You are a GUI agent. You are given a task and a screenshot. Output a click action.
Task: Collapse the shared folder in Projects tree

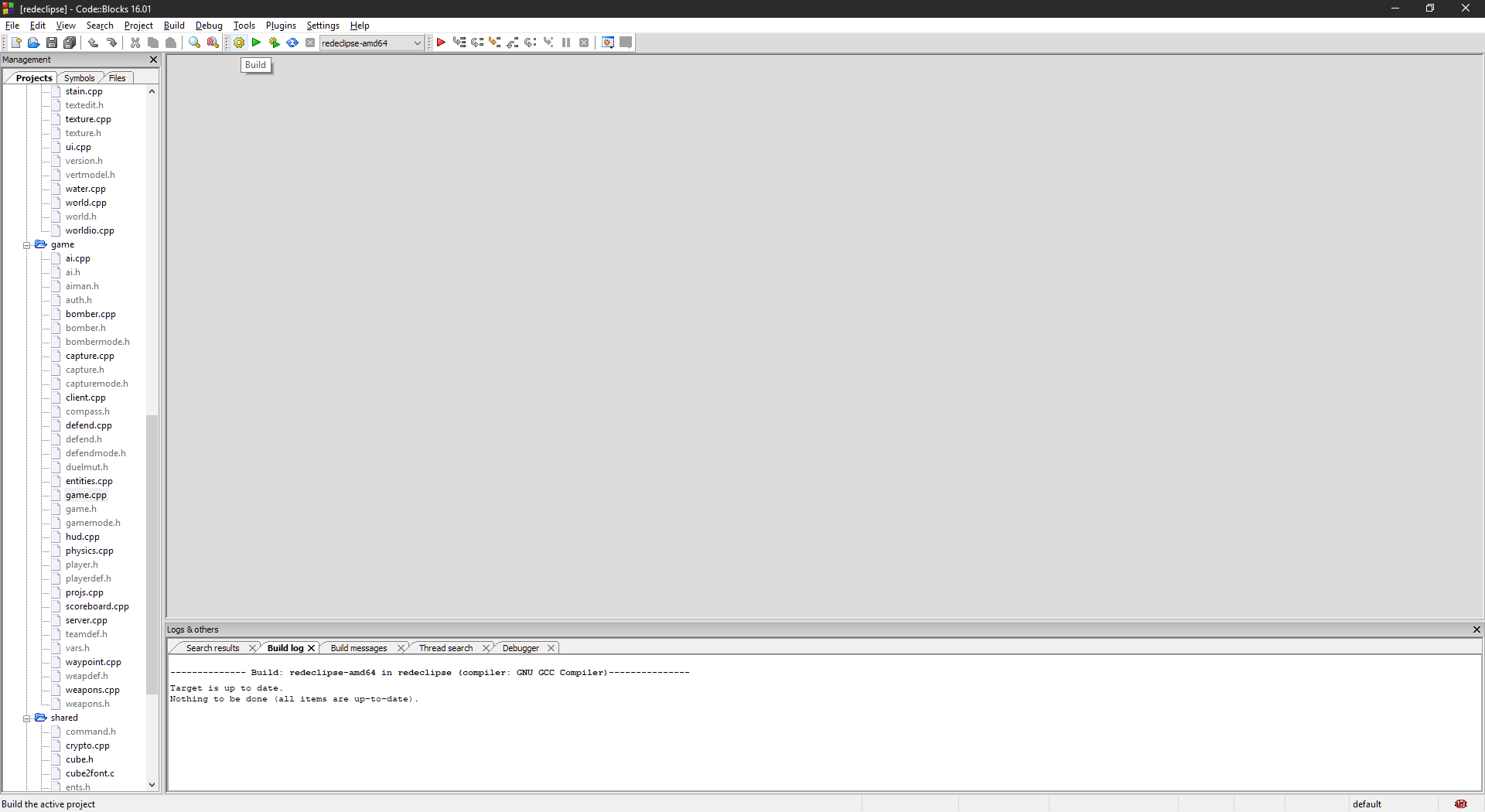[26, 718]
